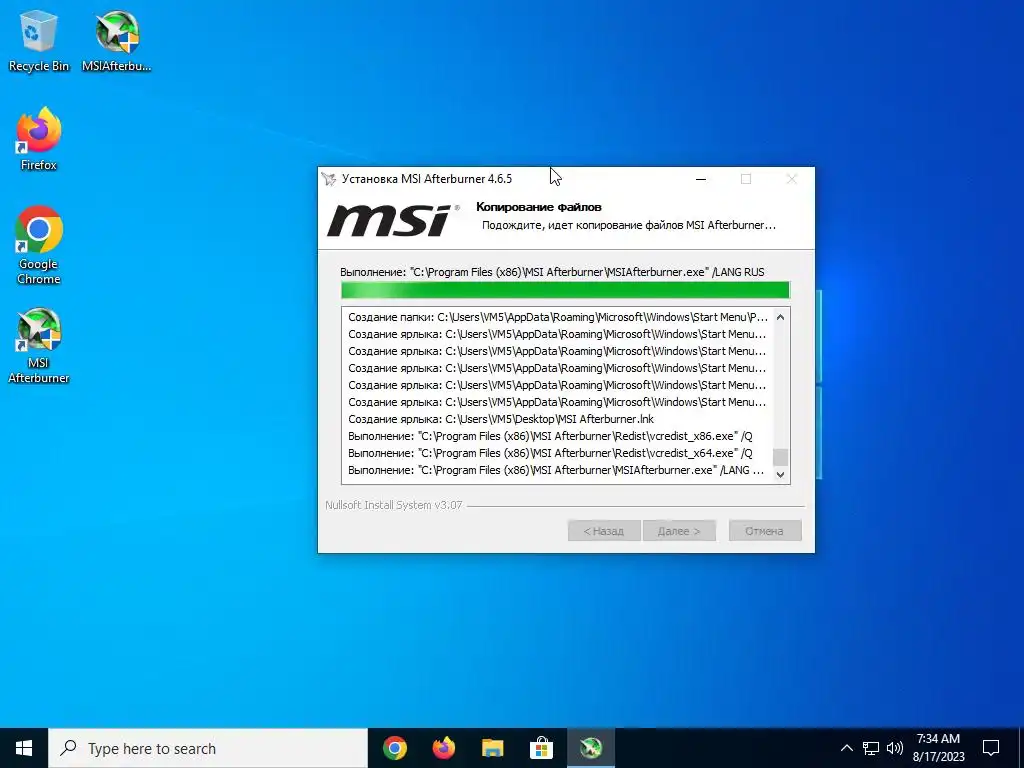Open the Windows Start menu
The image size is (1024, 768).
pyautogui.click(x=24, y=748)
